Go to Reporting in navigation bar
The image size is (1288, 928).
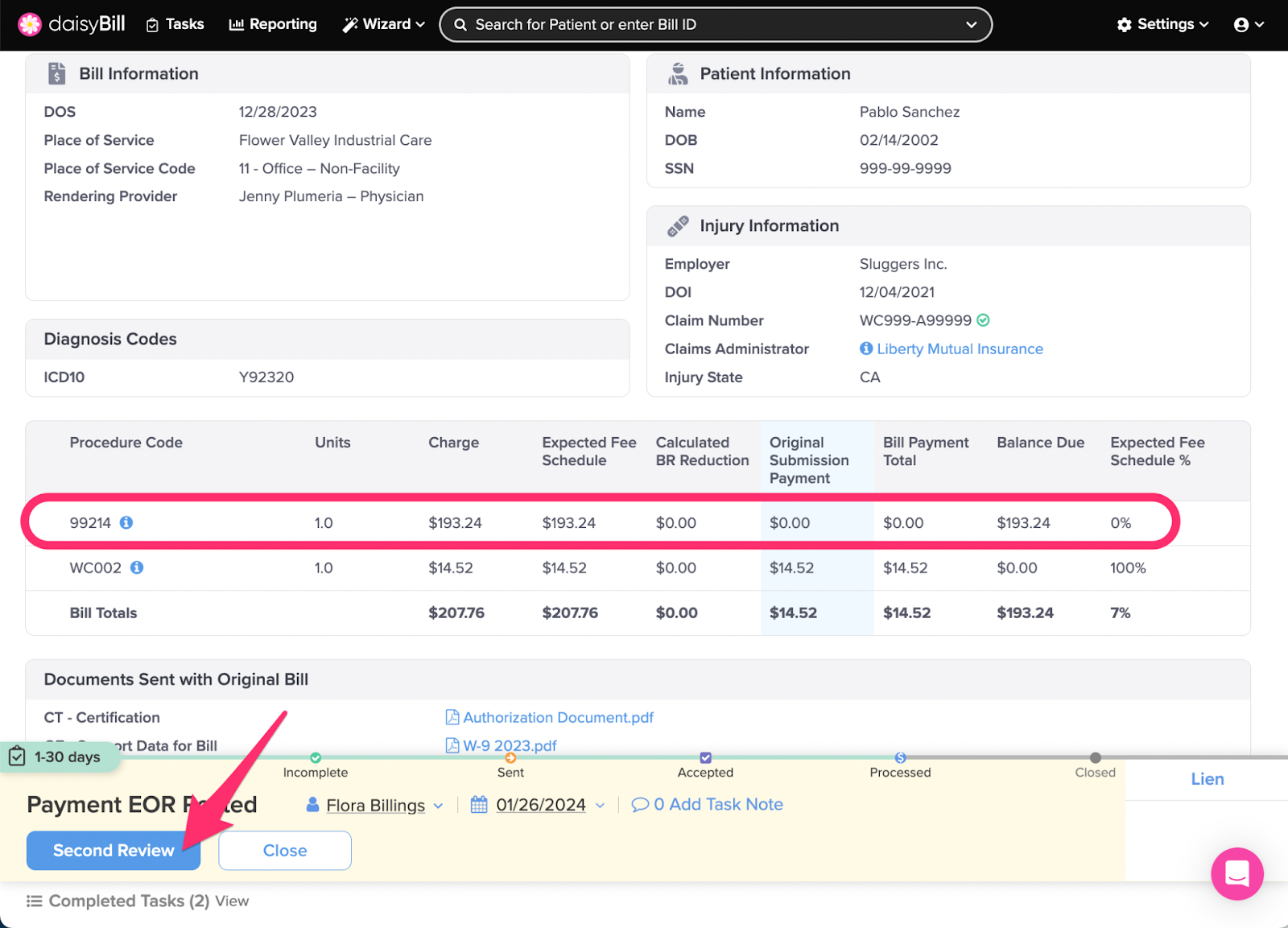click(x=273, y=24)
